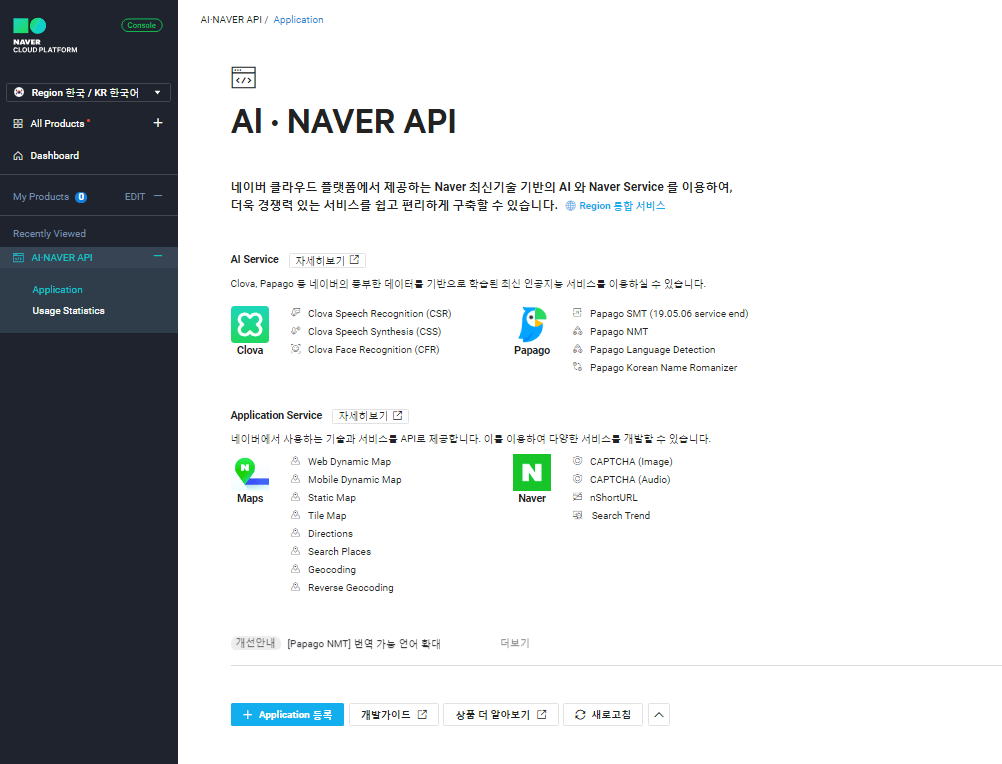Select Directions
This screenshot has height=764, width=1002.
coord(330,533)
